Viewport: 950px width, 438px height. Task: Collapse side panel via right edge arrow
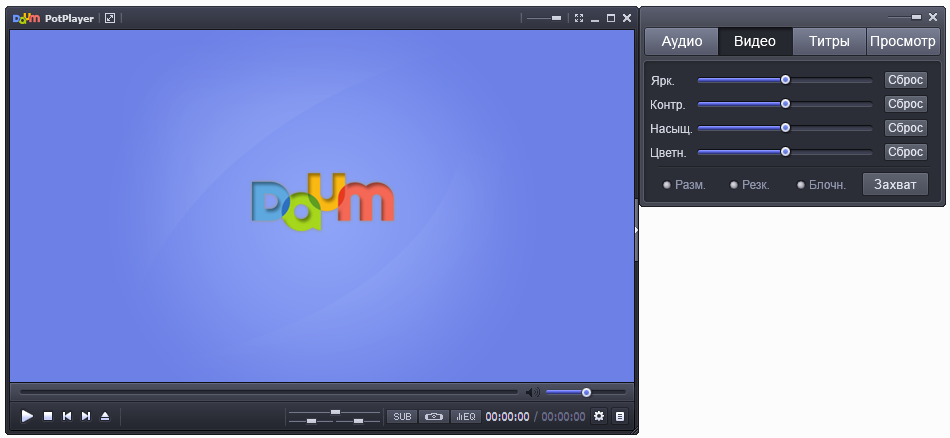(x=636, y=230)
